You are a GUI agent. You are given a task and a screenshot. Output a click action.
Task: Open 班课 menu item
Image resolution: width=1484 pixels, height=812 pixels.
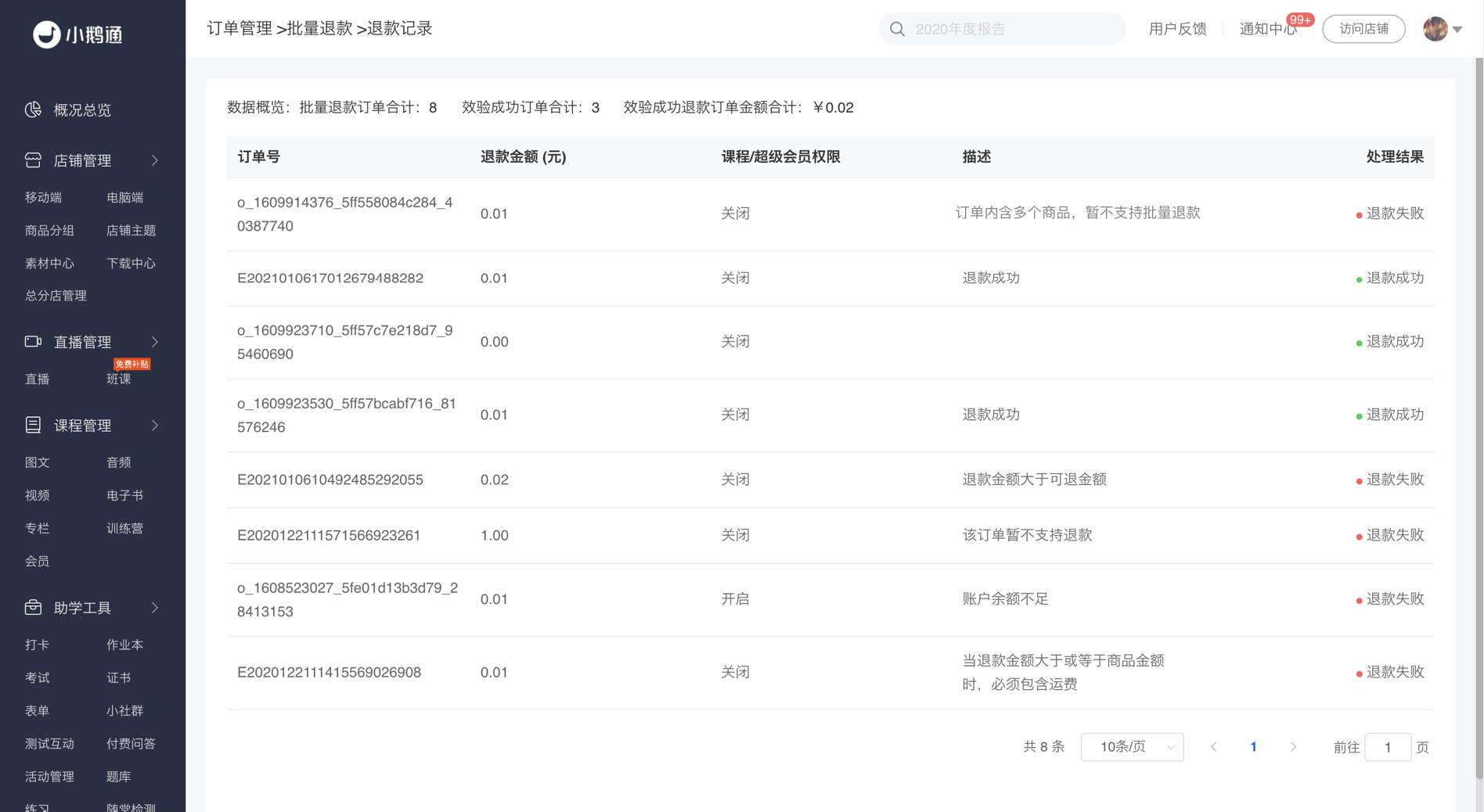pyautogui.click(x=118, y=379)
